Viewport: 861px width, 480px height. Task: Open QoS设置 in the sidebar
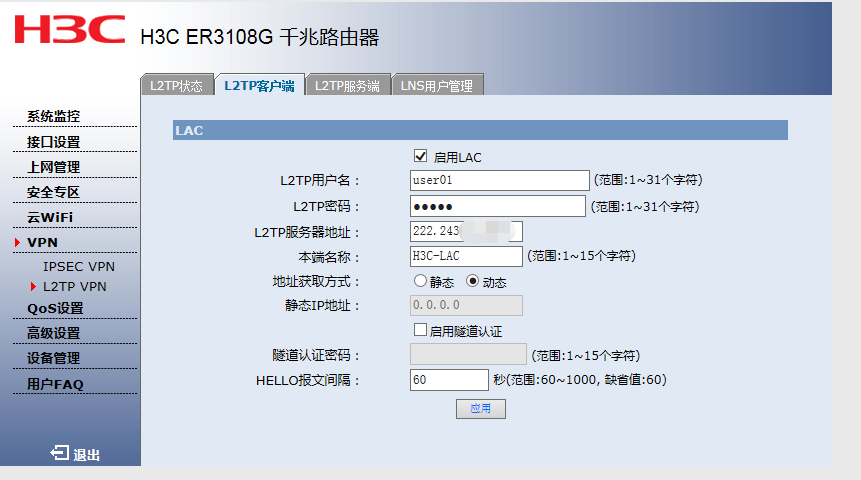click(x=55, y=308)
